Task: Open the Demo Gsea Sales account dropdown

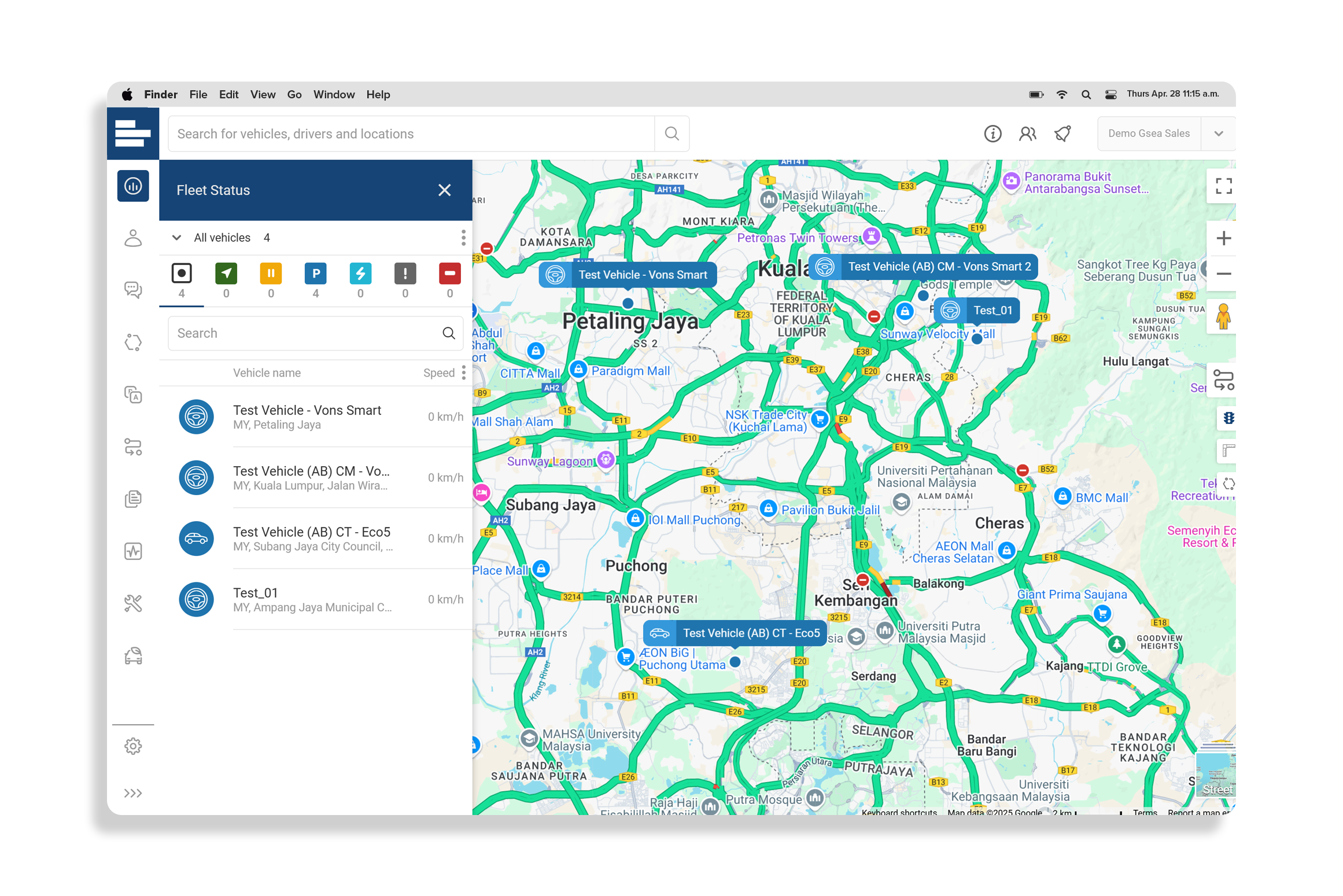Action: [1166, 134]
